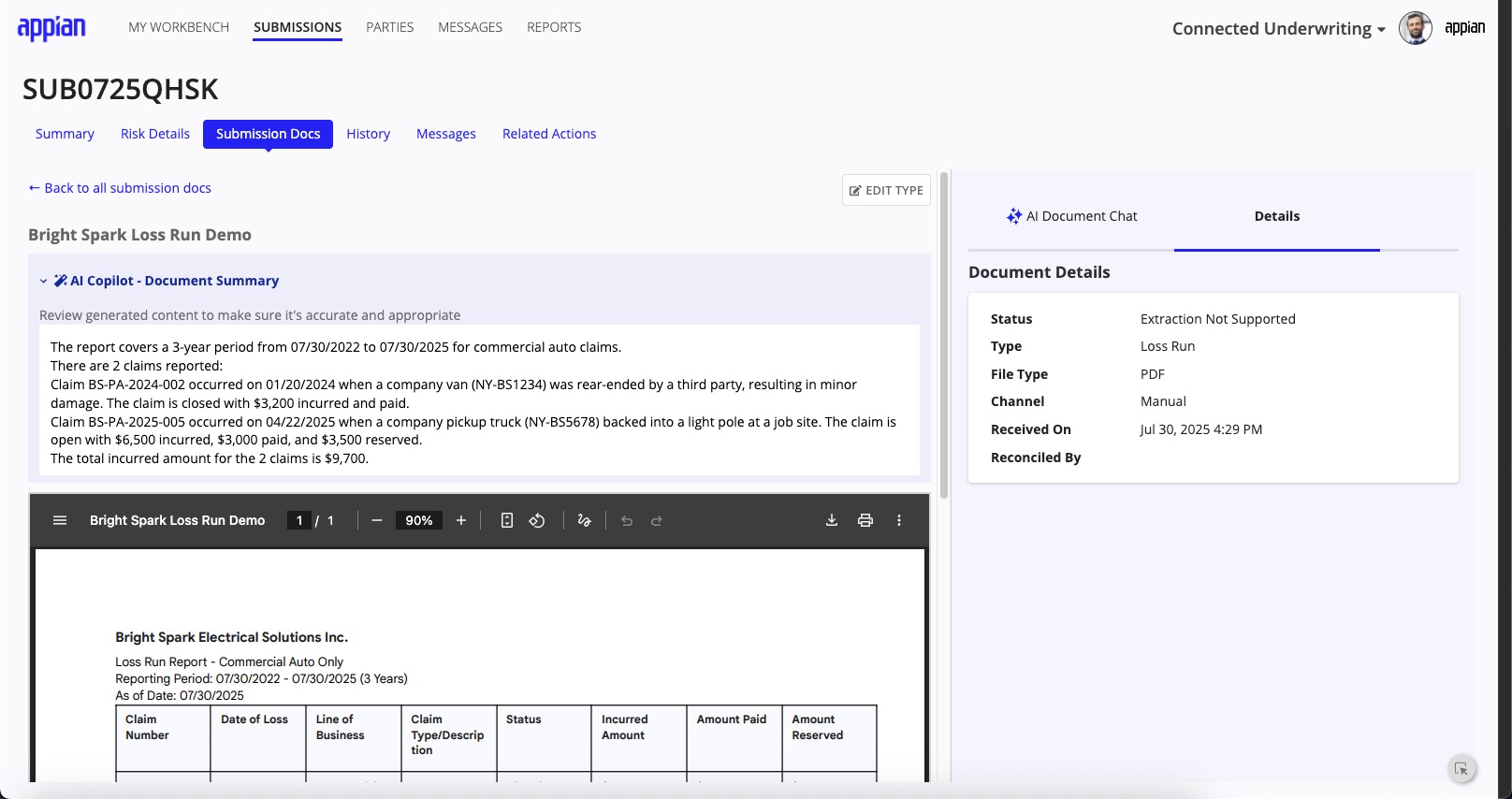Open the PDF viewer more actions menu
This screenshot has width=1512, height=799.
point(899,520)
